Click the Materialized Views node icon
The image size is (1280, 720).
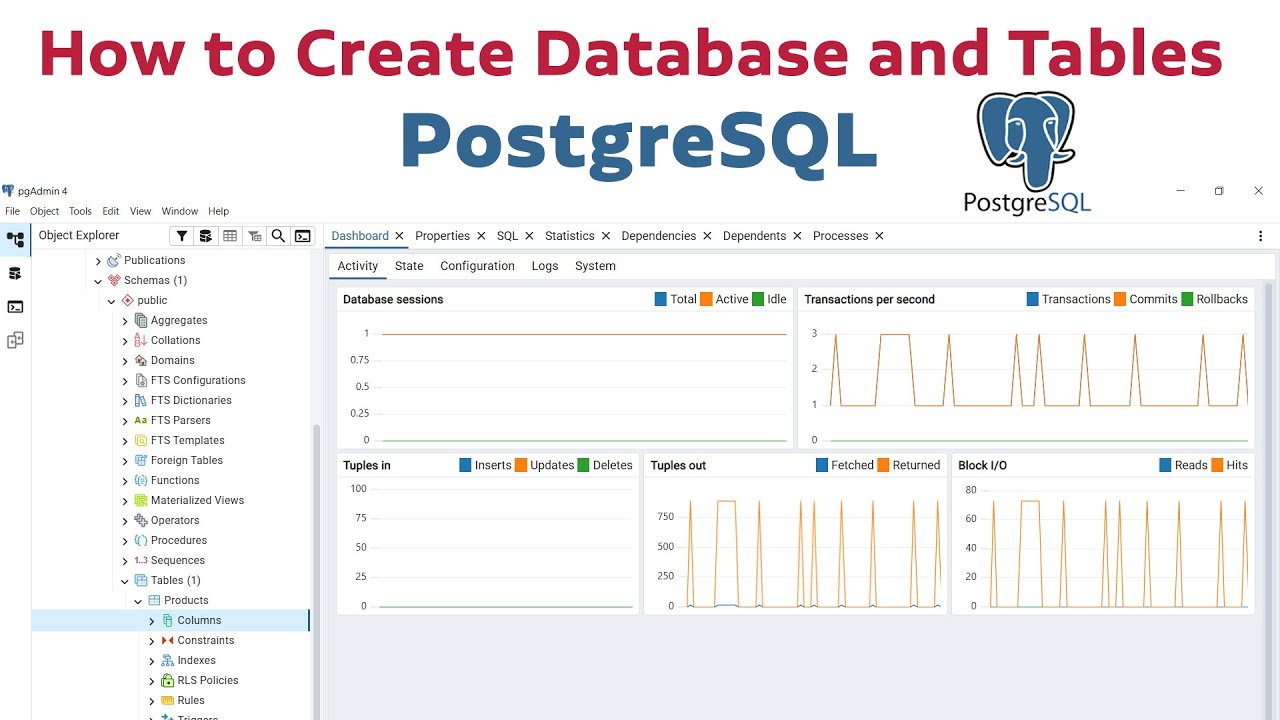tap(141, 500)
